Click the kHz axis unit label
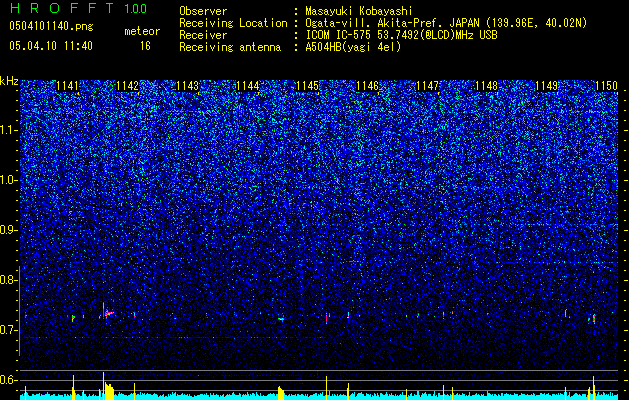The height and width of the screenshot is (400, 629). click(9, 81)
